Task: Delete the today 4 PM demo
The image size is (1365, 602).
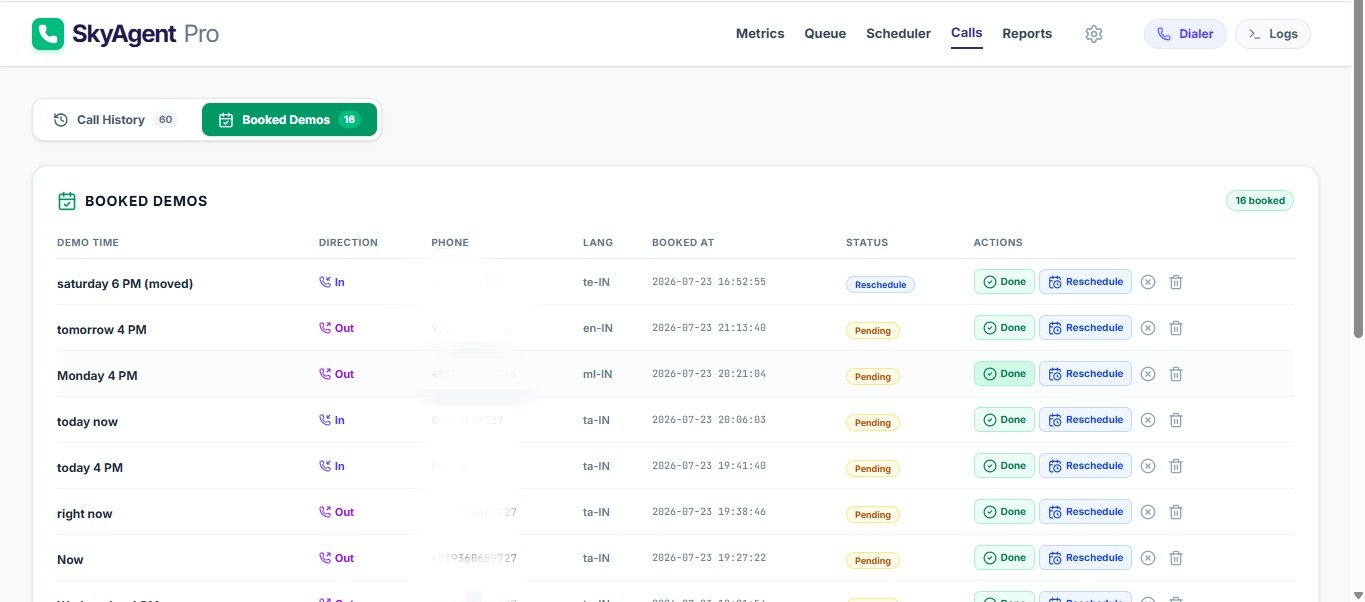Action: [1176, 466]
